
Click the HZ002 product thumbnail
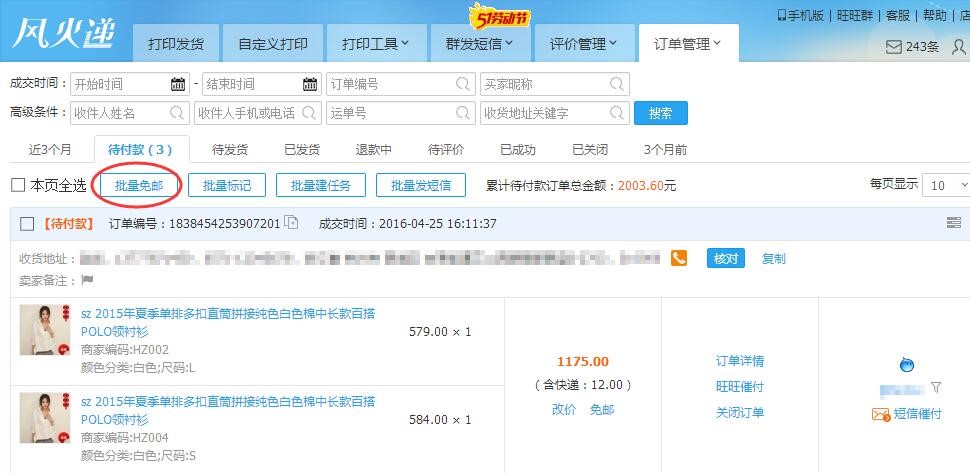45,330
